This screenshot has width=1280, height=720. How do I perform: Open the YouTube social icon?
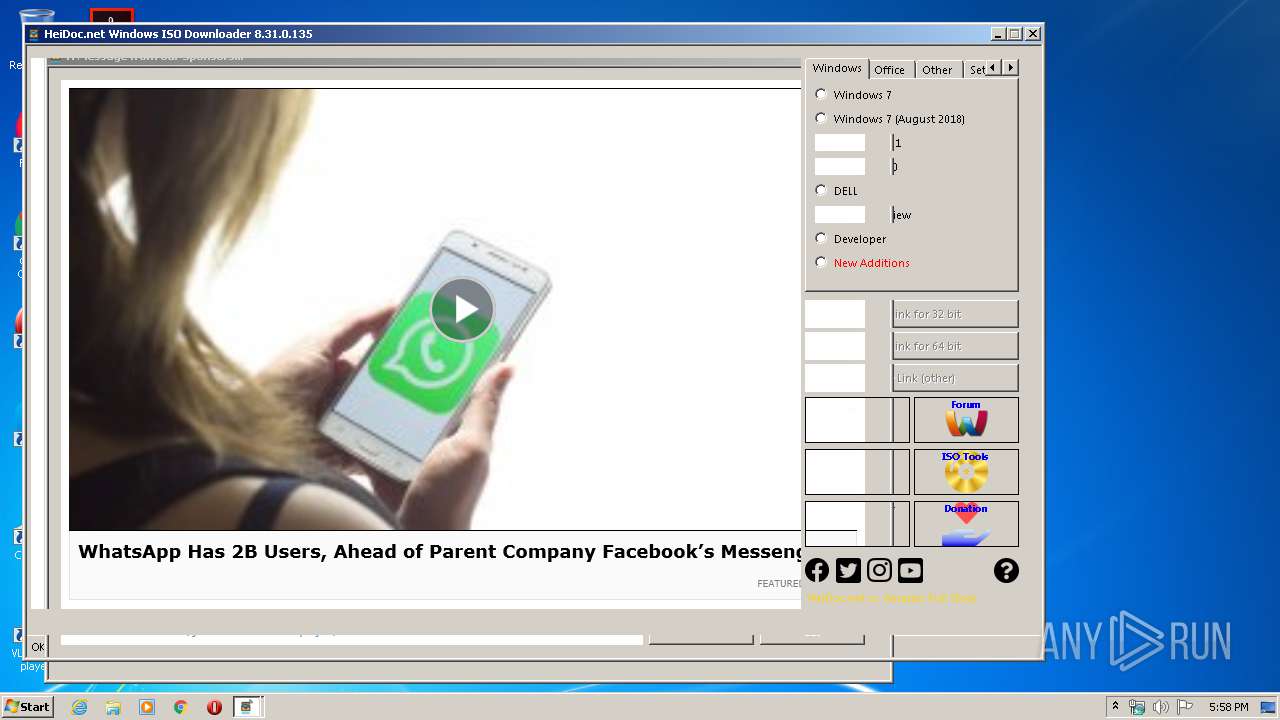point(910,570)
